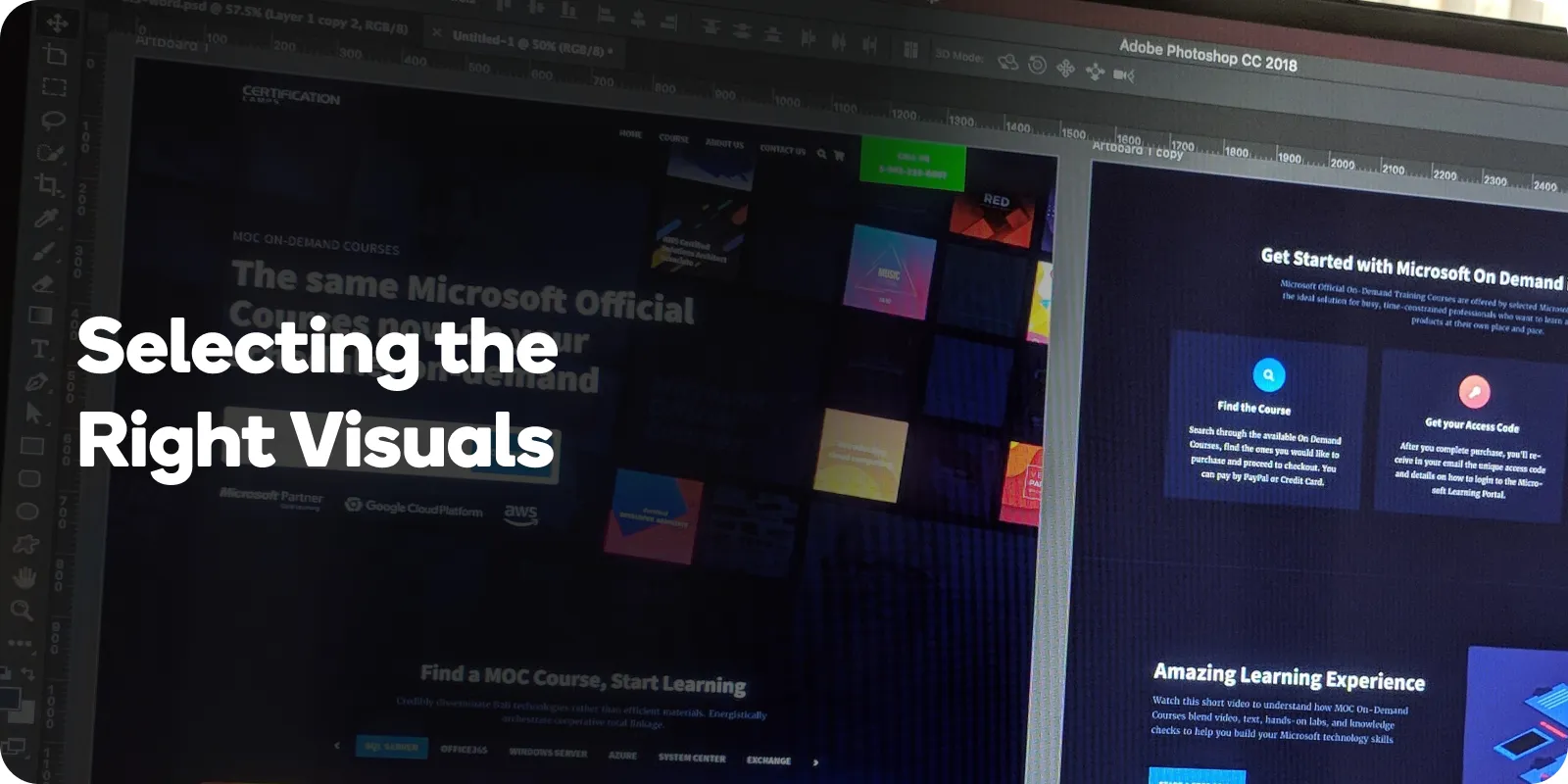Open the Edit Toolbar three-dots menu

pos(20,644)
